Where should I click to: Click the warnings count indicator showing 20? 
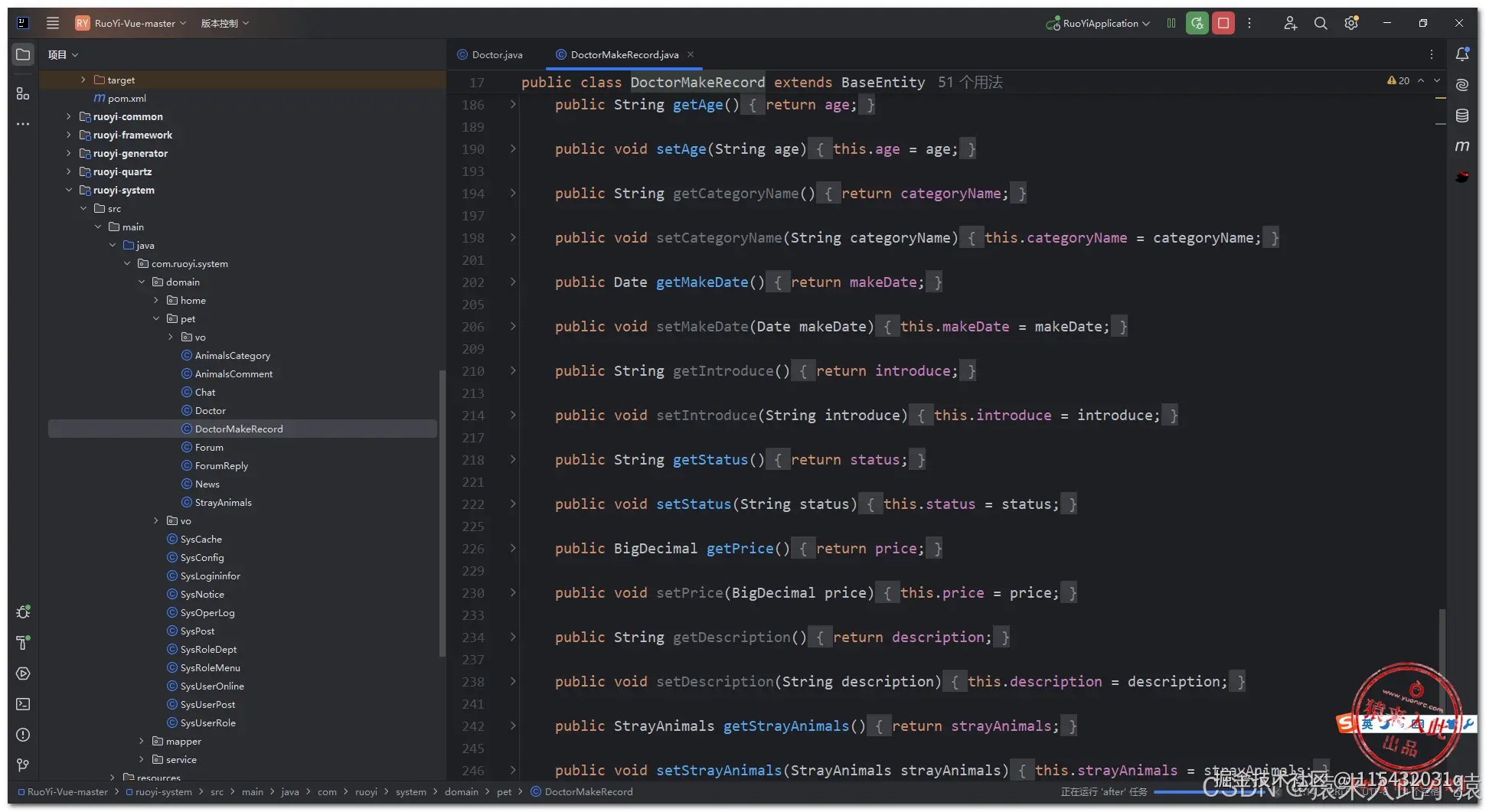(1398, 80)
